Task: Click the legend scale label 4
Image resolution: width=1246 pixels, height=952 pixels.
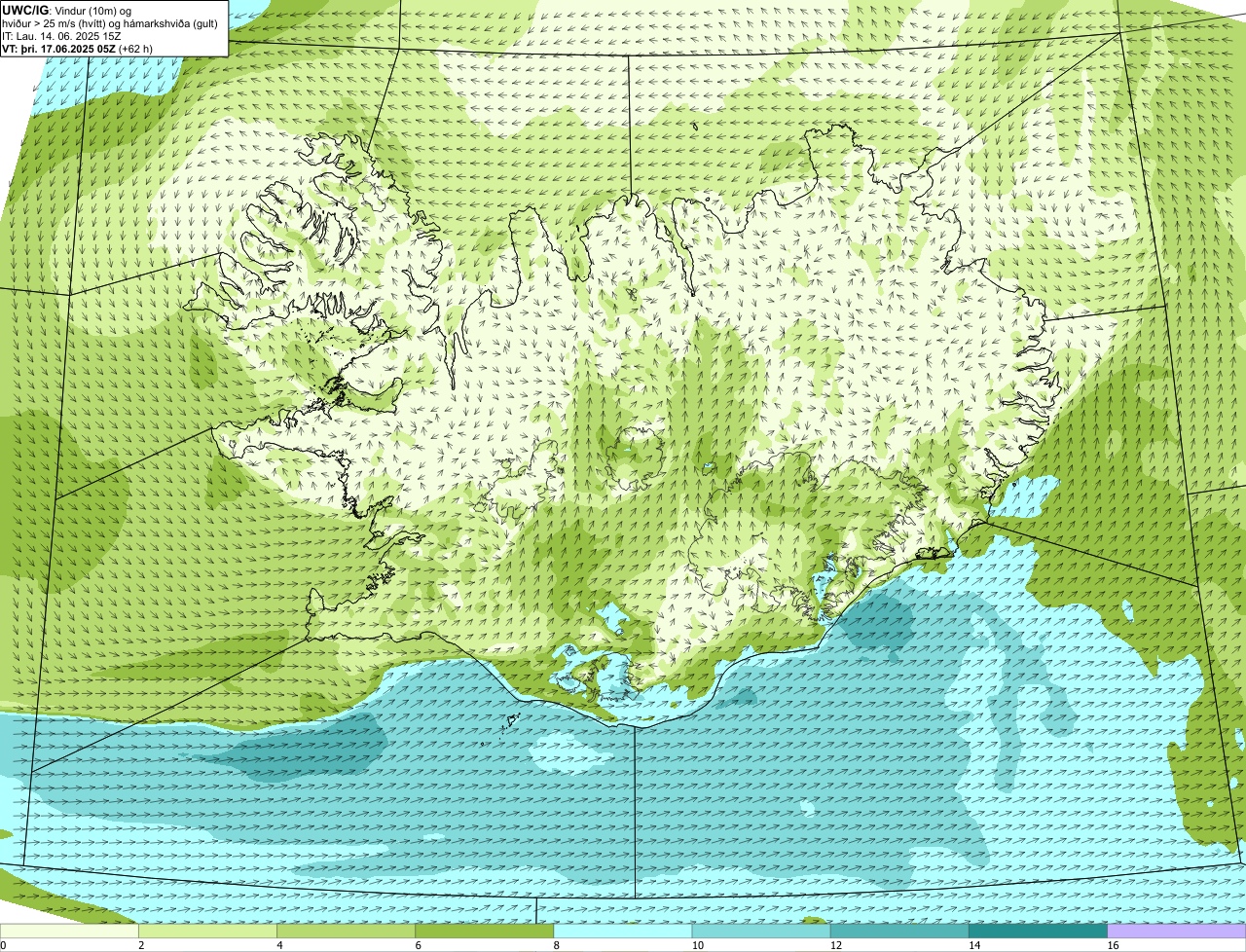Action: (280, 945)
